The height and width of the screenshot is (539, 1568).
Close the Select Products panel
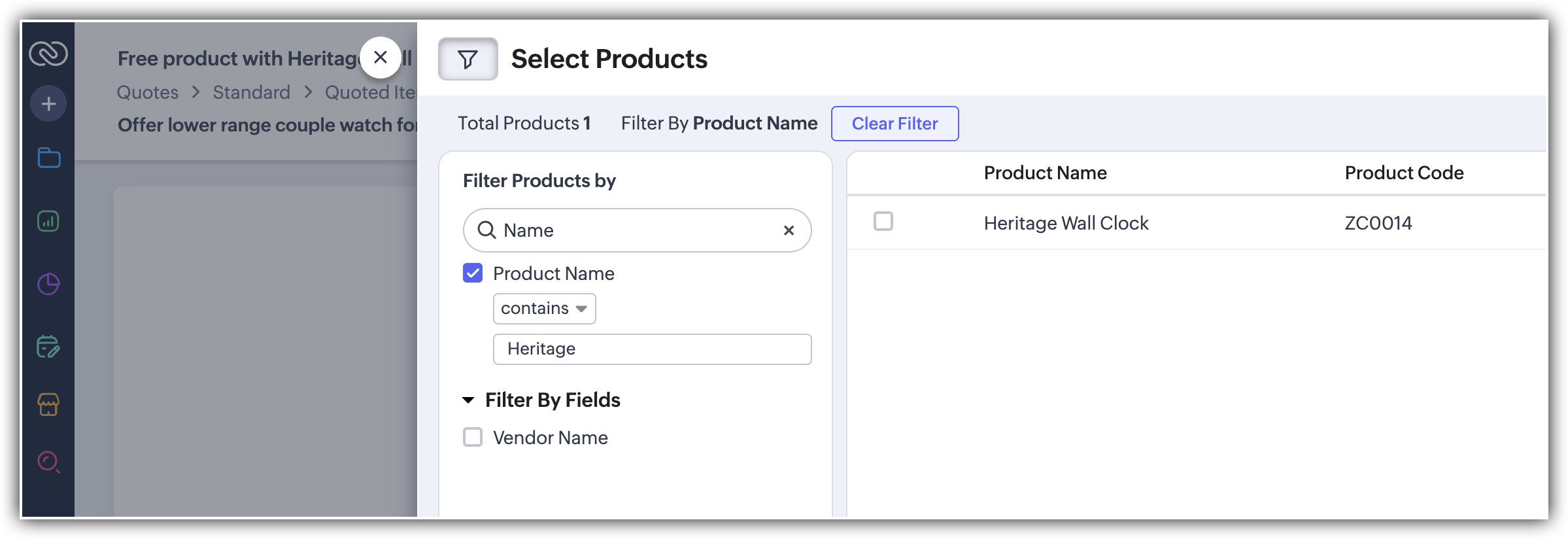381,58
